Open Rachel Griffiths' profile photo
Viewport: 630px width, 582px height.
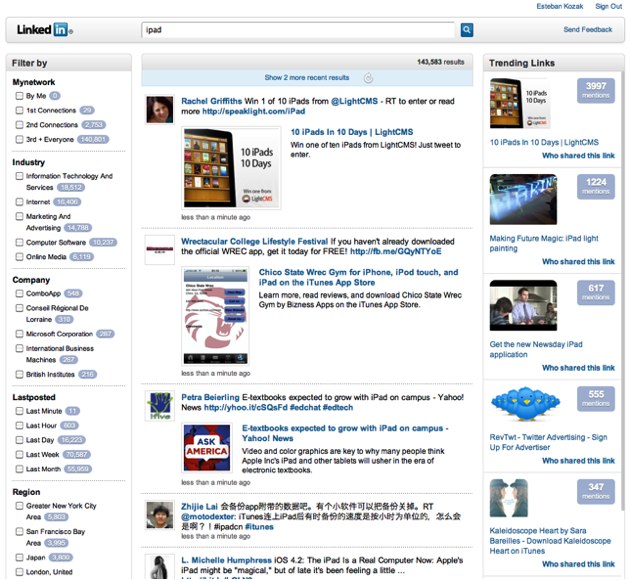(x=160, y=109)
